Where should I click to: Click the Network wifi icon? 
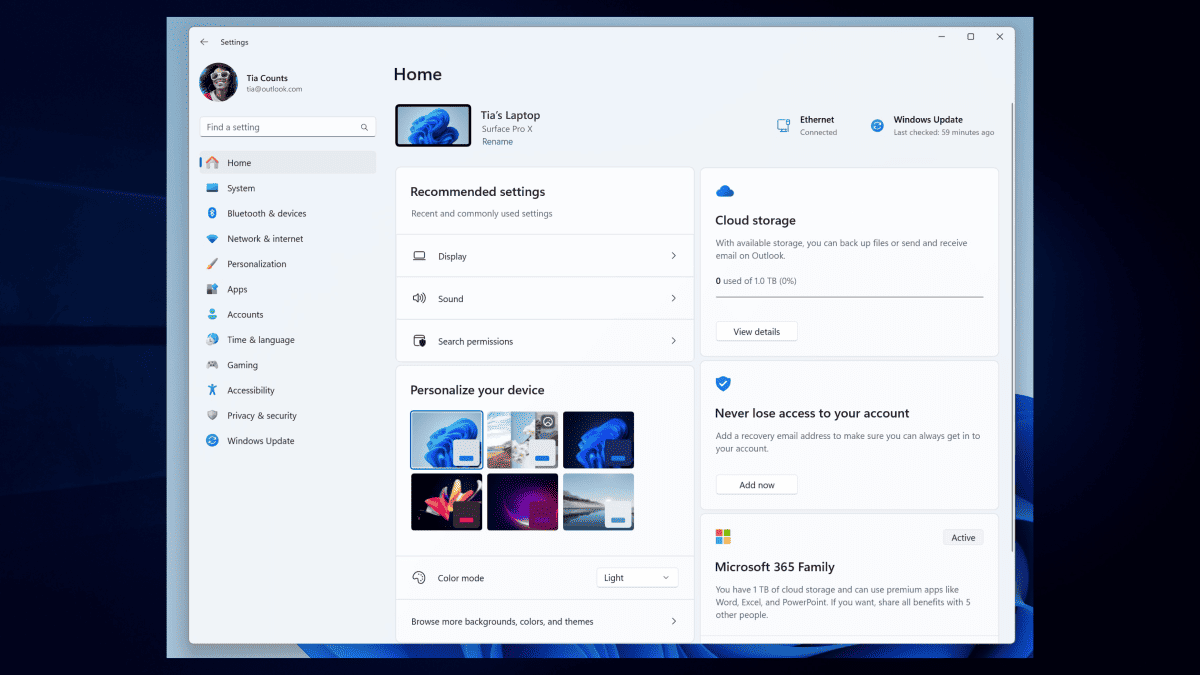pos(212,239)
